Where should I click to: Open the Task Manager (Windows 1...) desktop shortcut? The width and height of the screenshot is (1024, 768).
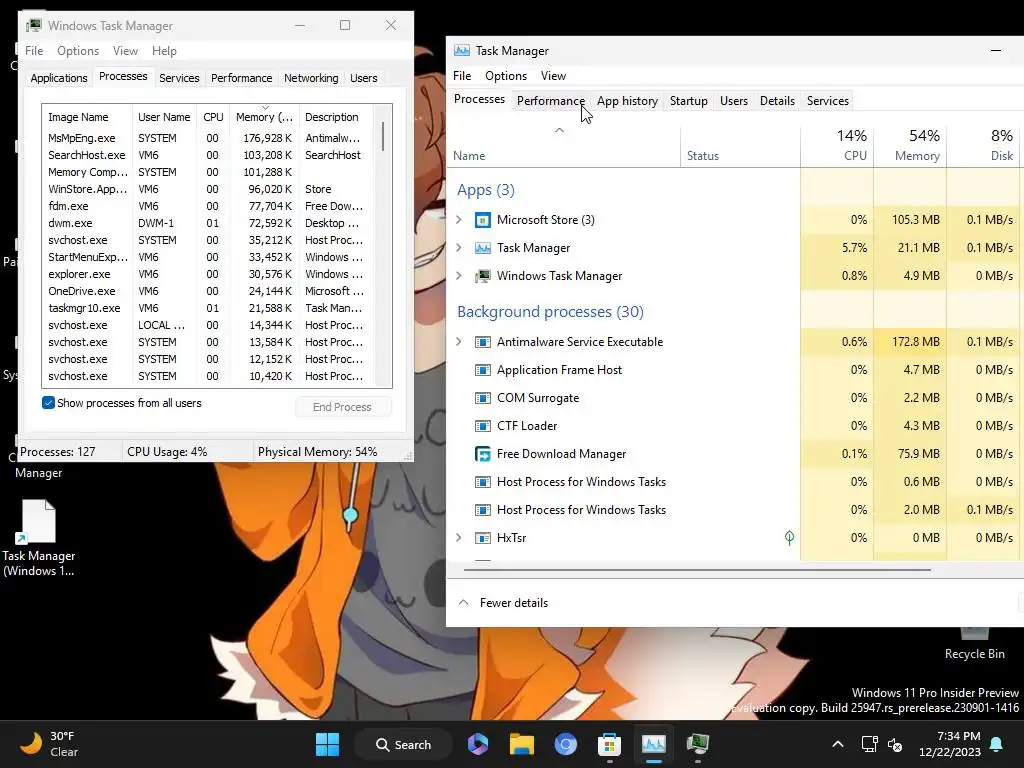[39, 538]
